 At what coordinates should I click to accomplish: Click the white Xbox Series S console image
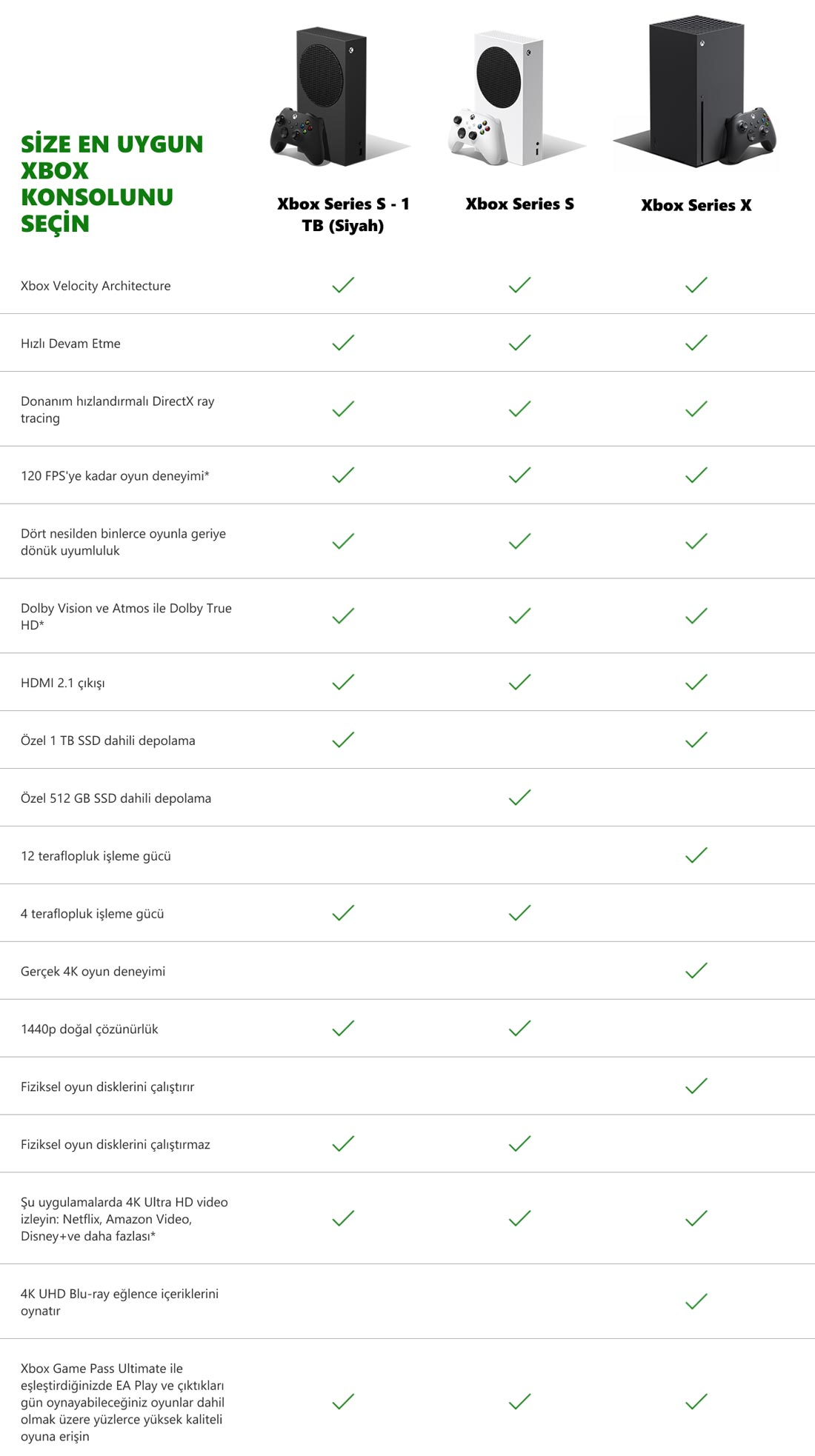(518, 98)
